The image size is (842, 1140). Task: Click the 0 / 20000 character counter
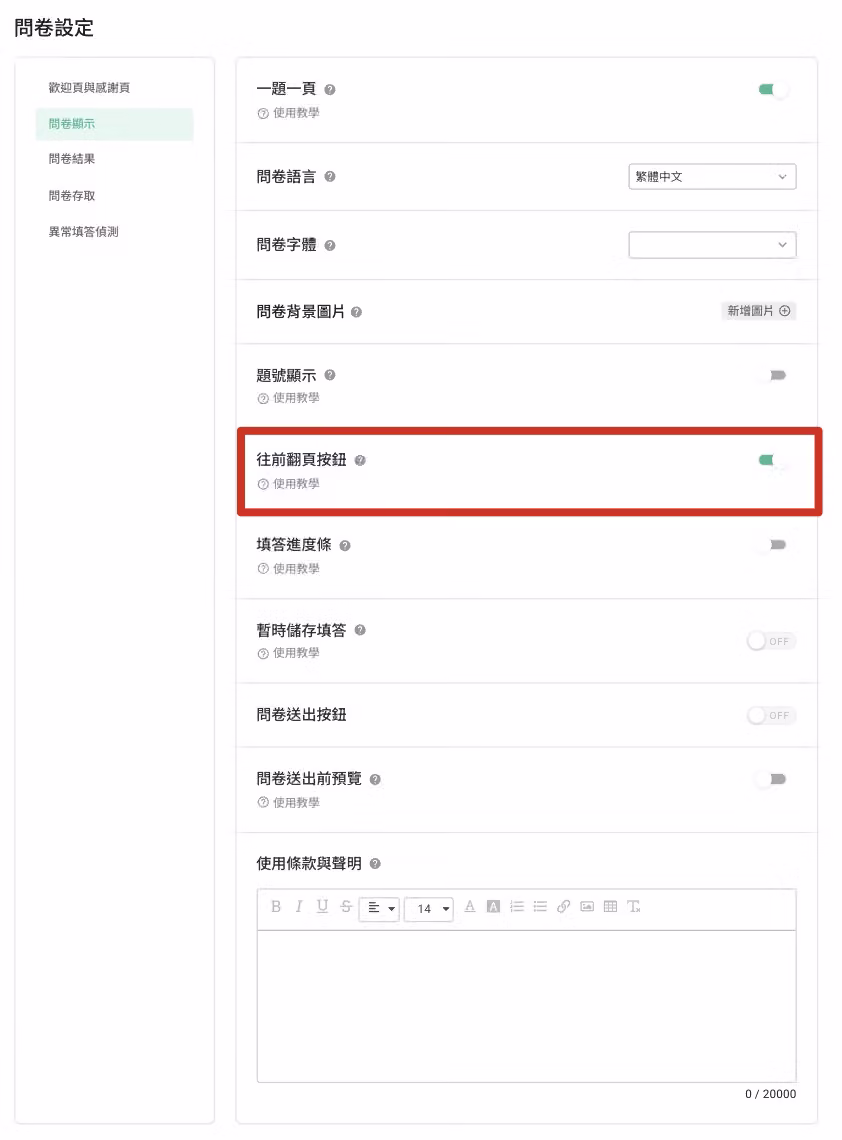(x=771, y=1094)
